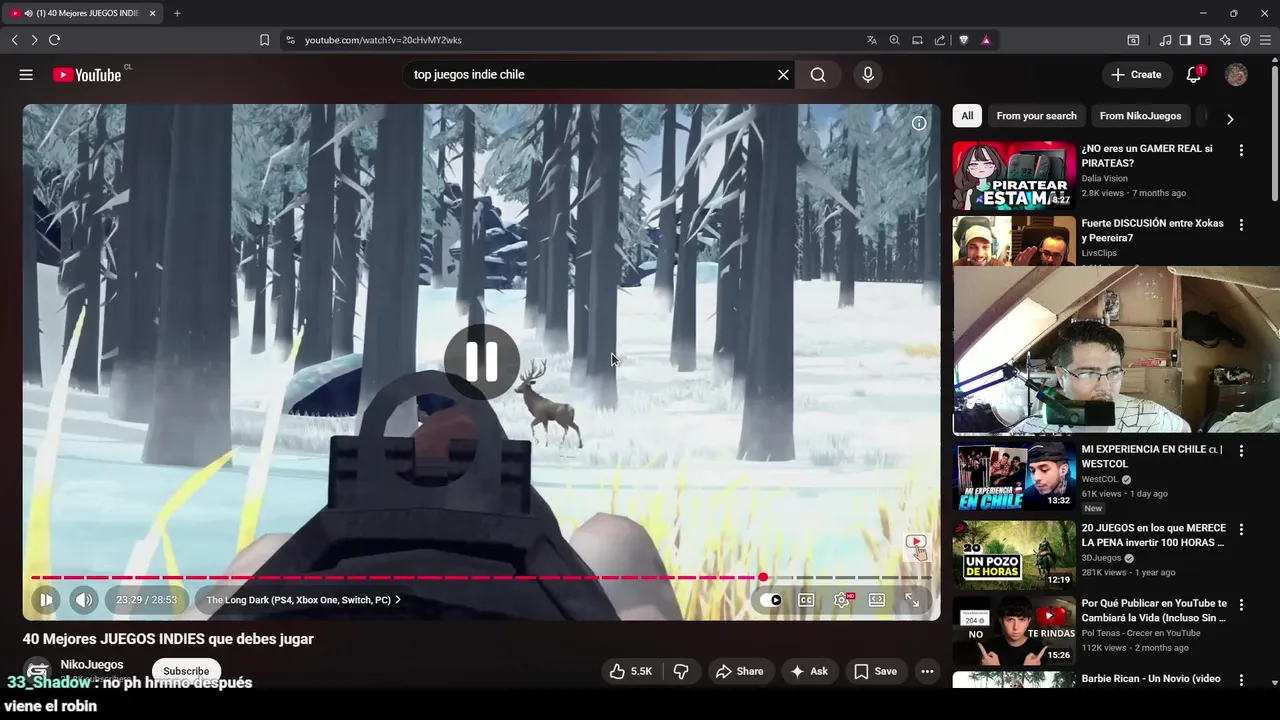Go to YouTube home via logo

coord(88,75)
